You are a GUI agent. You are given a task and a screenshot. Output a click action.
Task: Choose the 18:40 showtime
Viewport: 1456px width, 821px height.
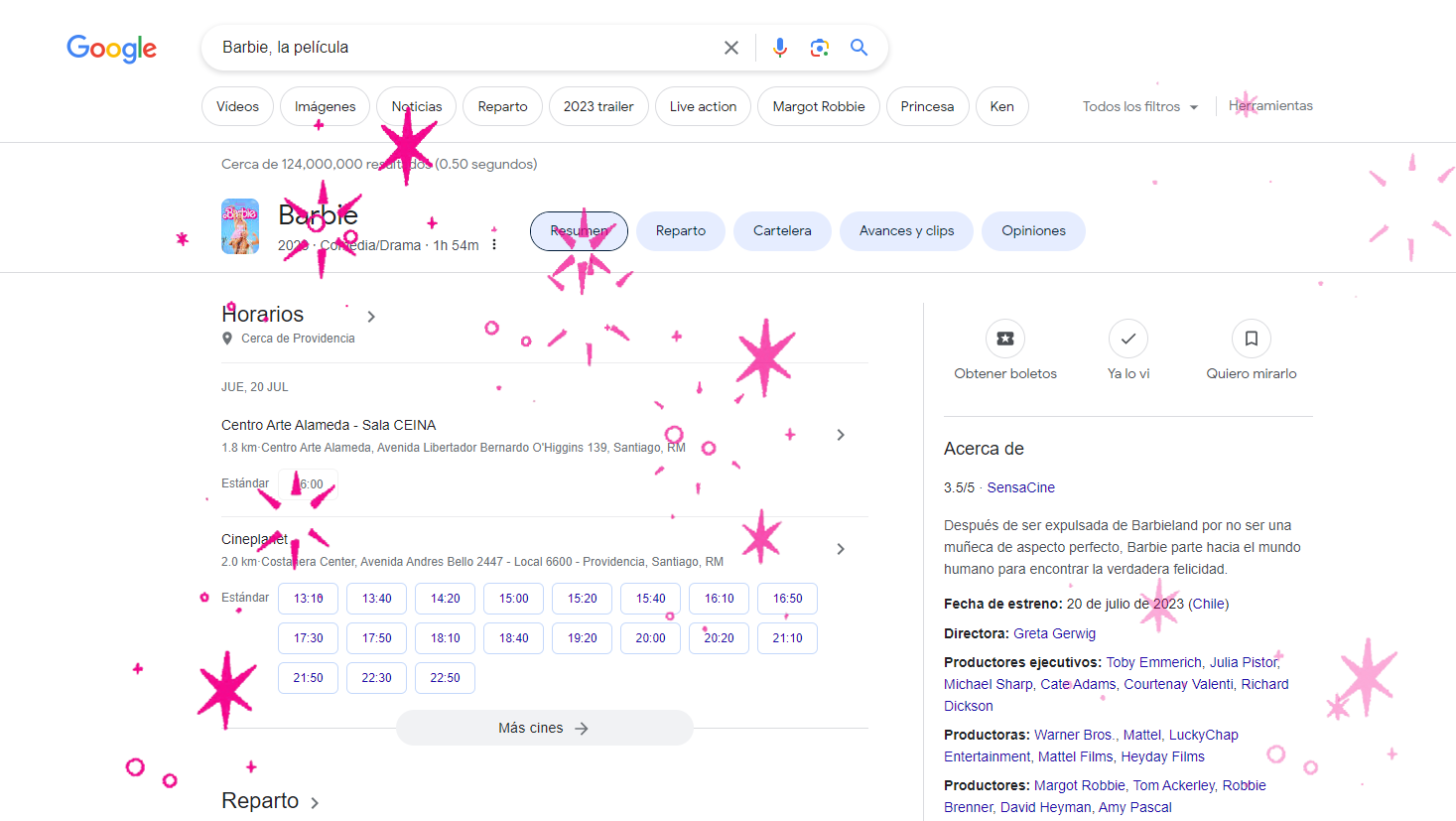514,638
